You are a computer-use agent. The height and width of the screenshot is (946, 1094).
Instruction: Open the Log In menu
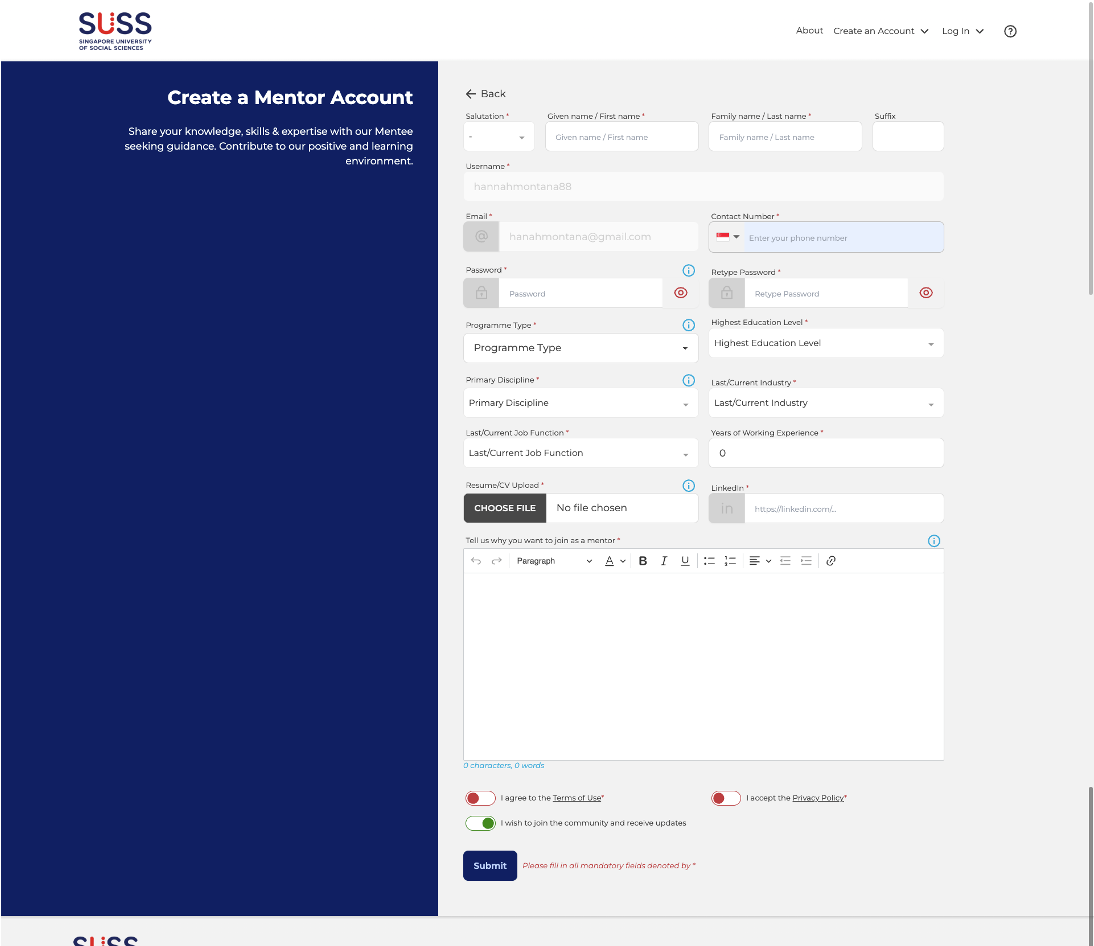coord(962,31)
